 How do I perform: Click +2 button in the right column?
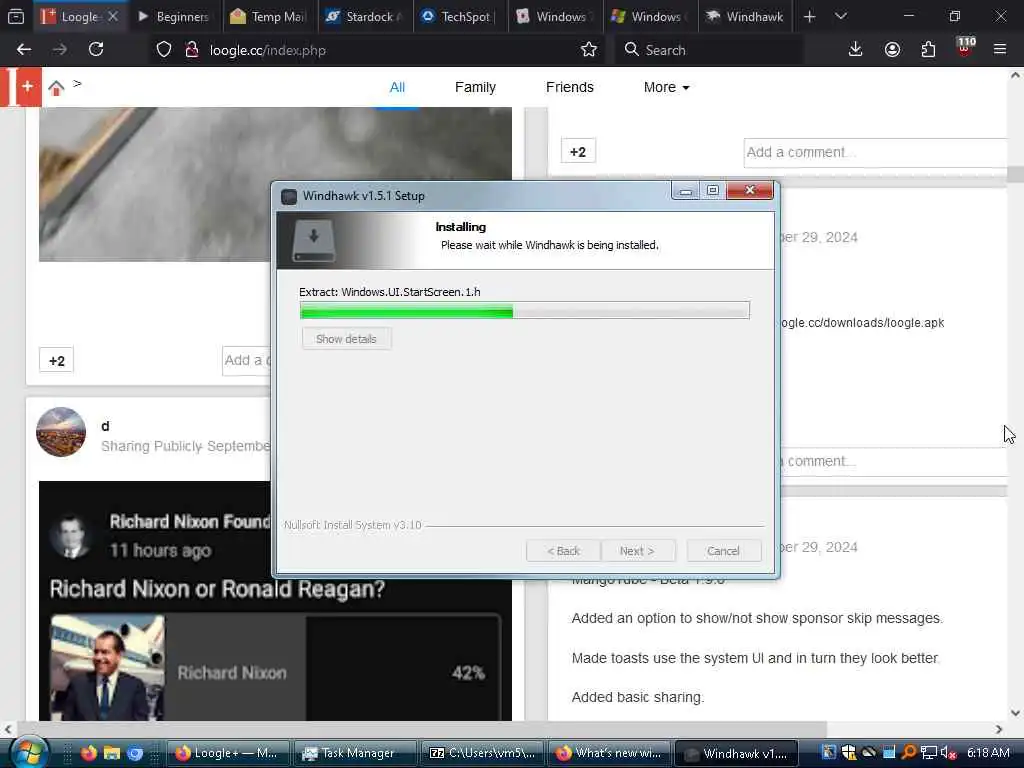pos(578,152)
